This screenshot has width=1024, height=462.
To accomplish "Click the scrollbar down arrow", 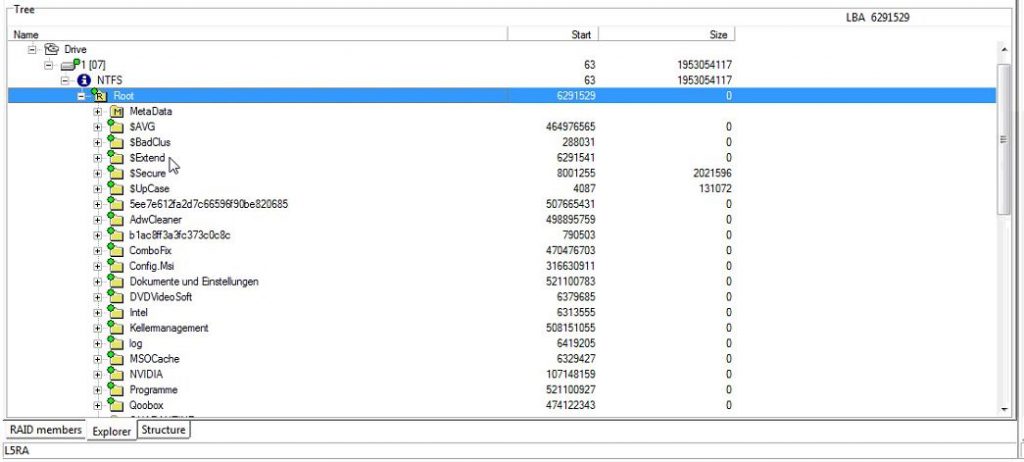I will tap(1004, 407).
